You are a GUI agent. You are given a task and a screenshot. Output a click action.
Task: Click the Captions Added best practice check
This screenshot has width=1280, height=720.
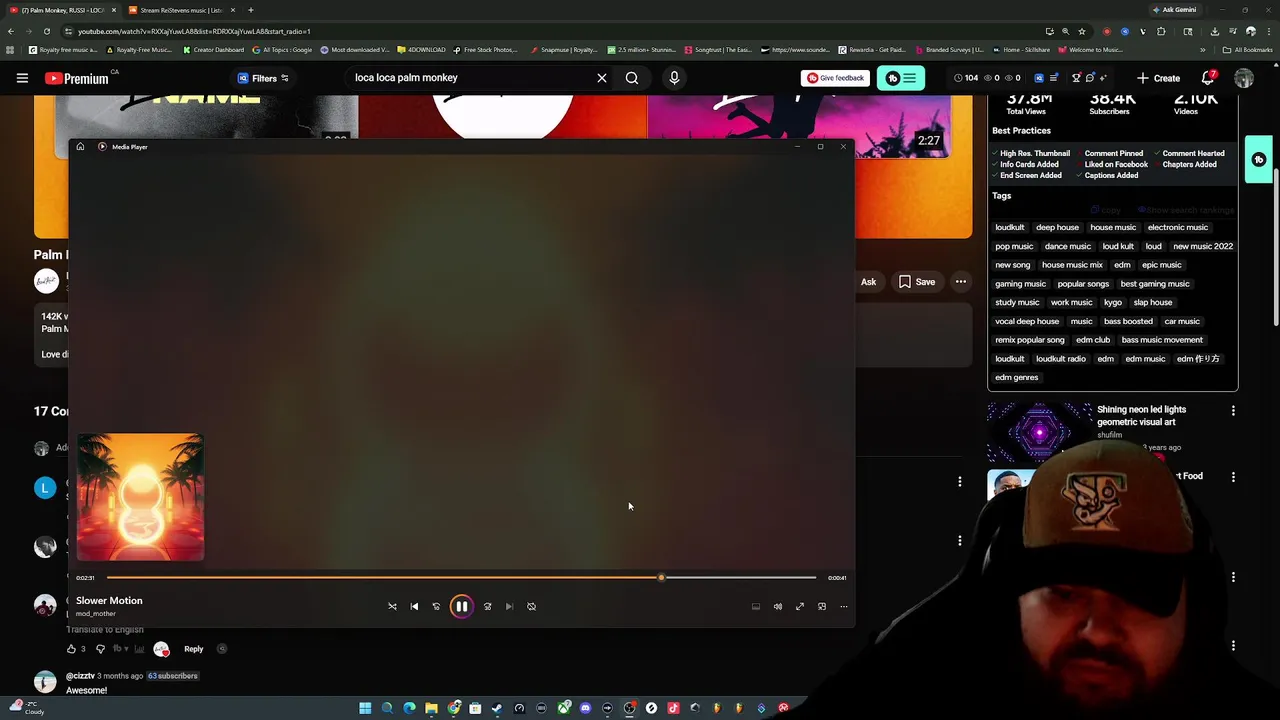click(x=1107, y=176)
